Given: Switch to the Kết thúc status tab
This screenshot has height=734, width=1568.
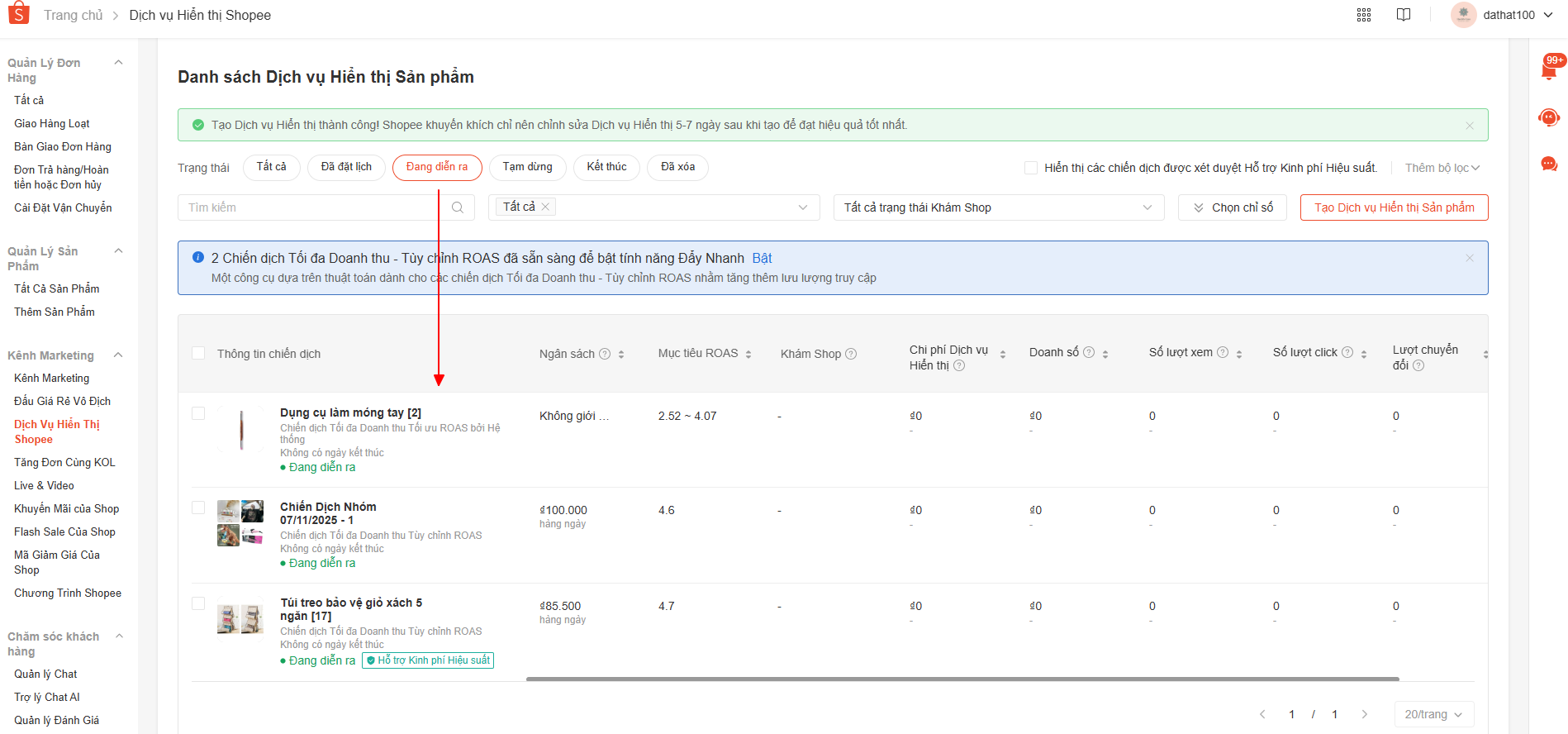Looking at the screenshot, I should 606,167.
